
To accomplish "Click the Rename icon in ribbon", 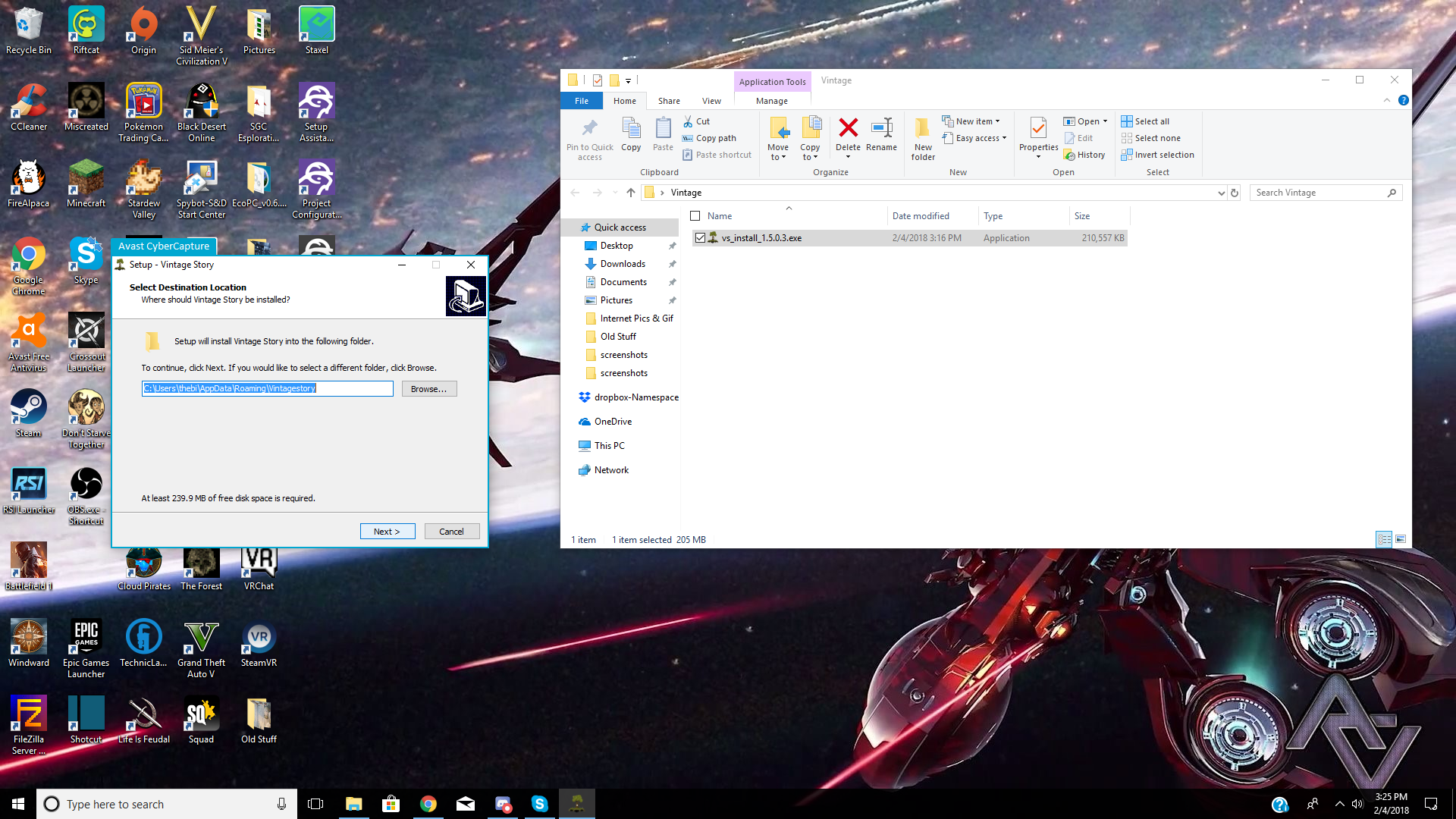I will click(x=881, y=129).
